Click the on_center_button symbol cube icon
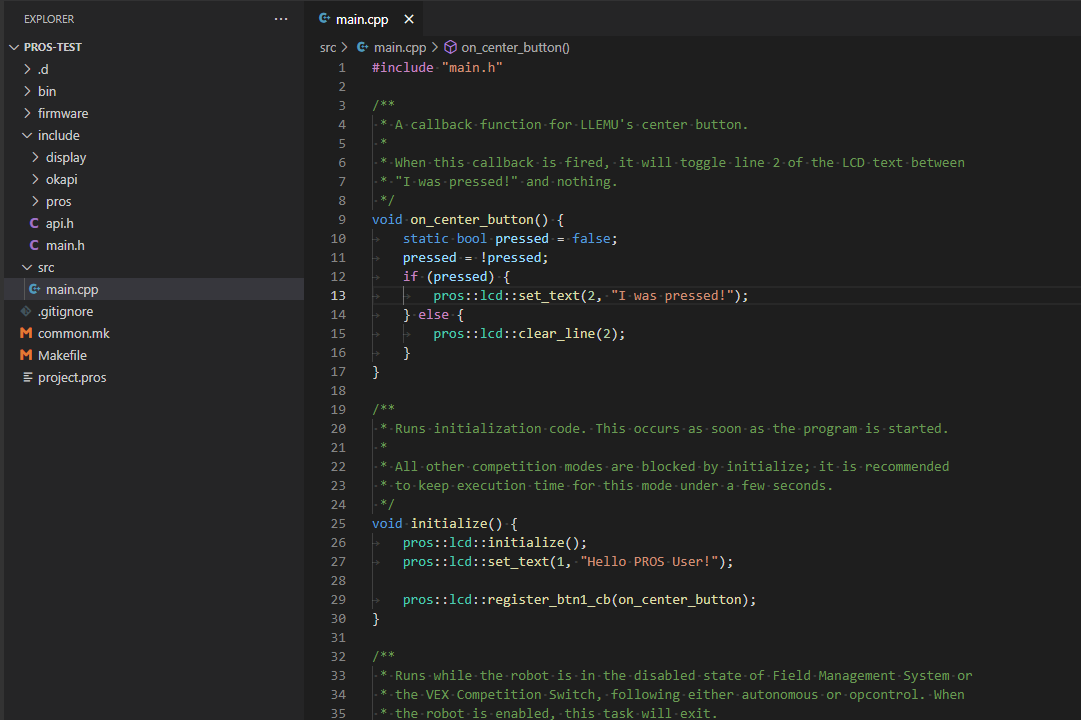Viewport: 1081px width, 720px height. (450, 47)
